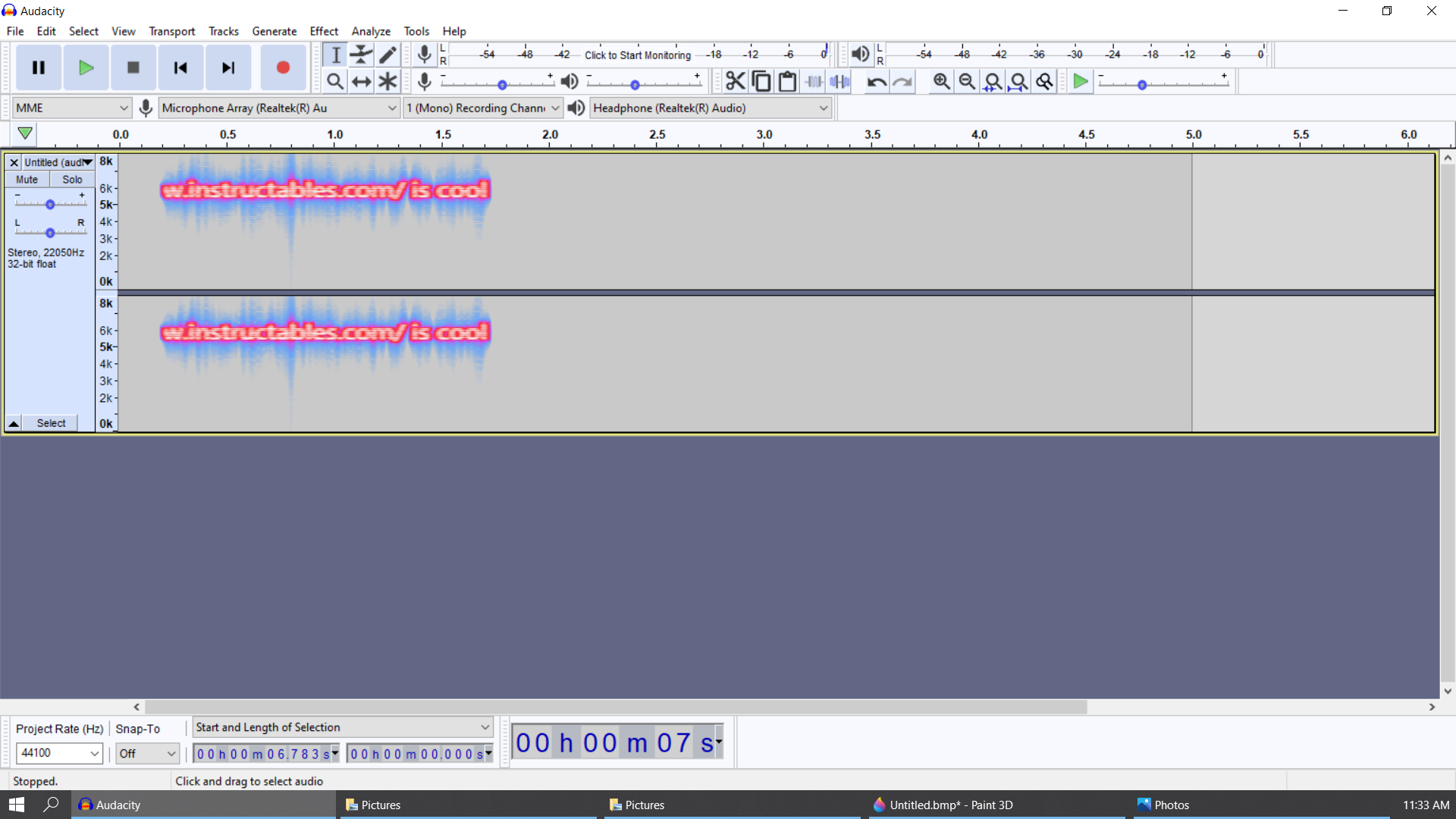Activate the Zoom tool
1456x819 pixels.
(336, 81)
